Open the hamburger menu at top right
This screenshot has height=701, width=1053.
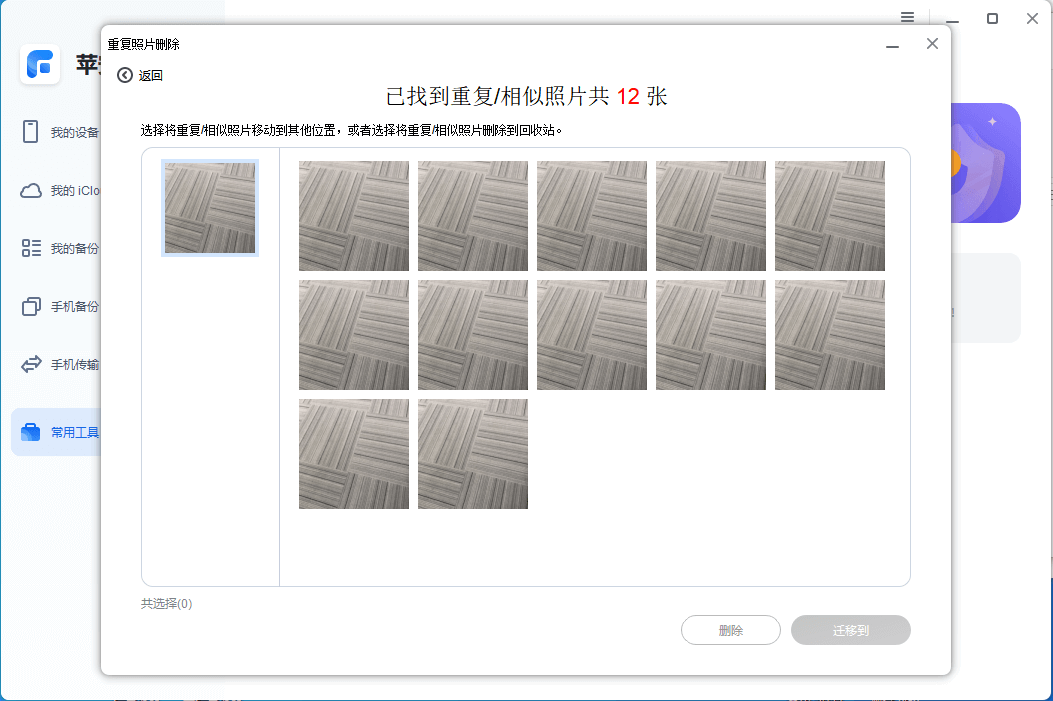[x=908, y=17]
